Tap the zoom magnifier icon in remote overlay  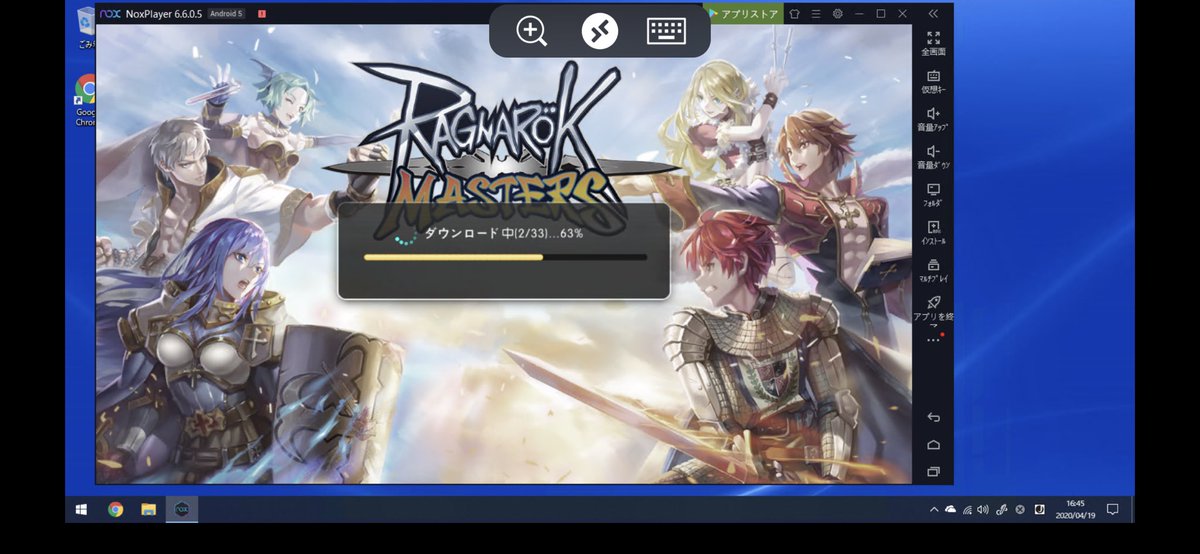(x=532, y=31)
